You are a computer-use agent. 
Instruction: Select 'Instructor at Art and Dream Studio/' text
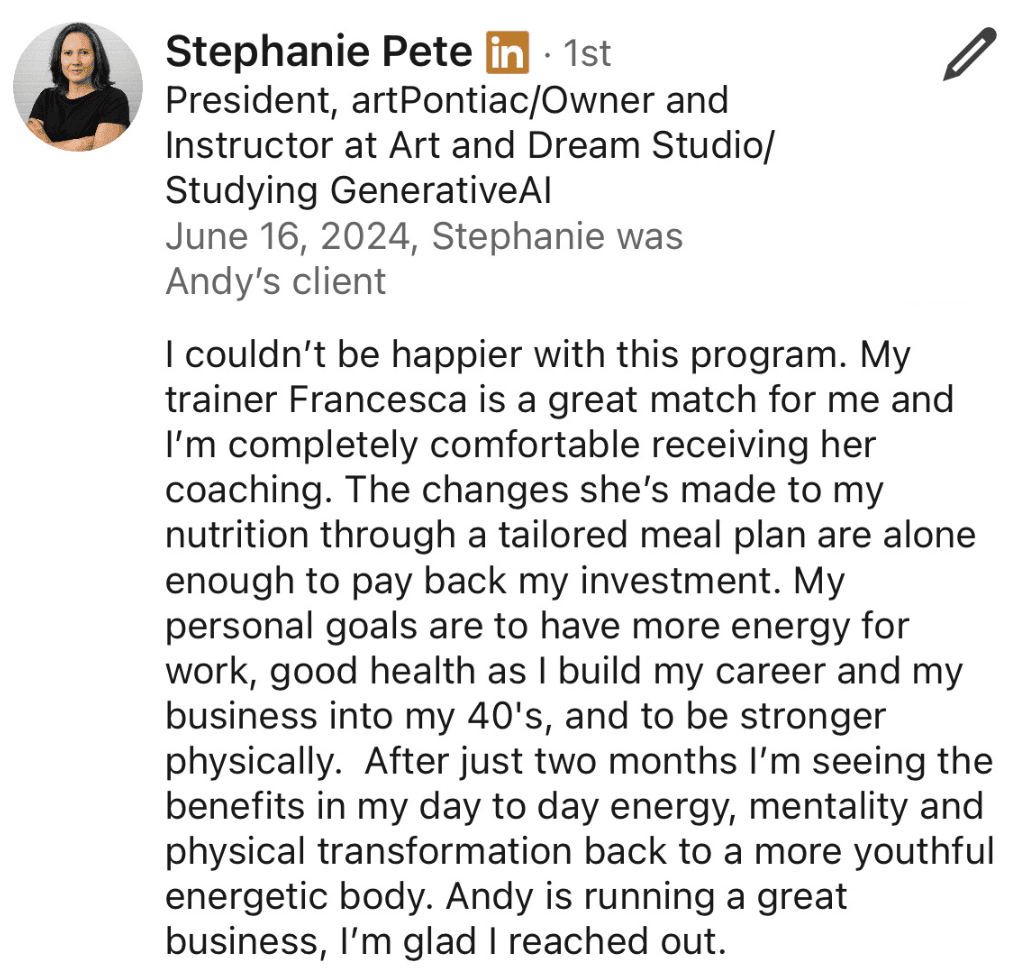[x=469, y=145]
